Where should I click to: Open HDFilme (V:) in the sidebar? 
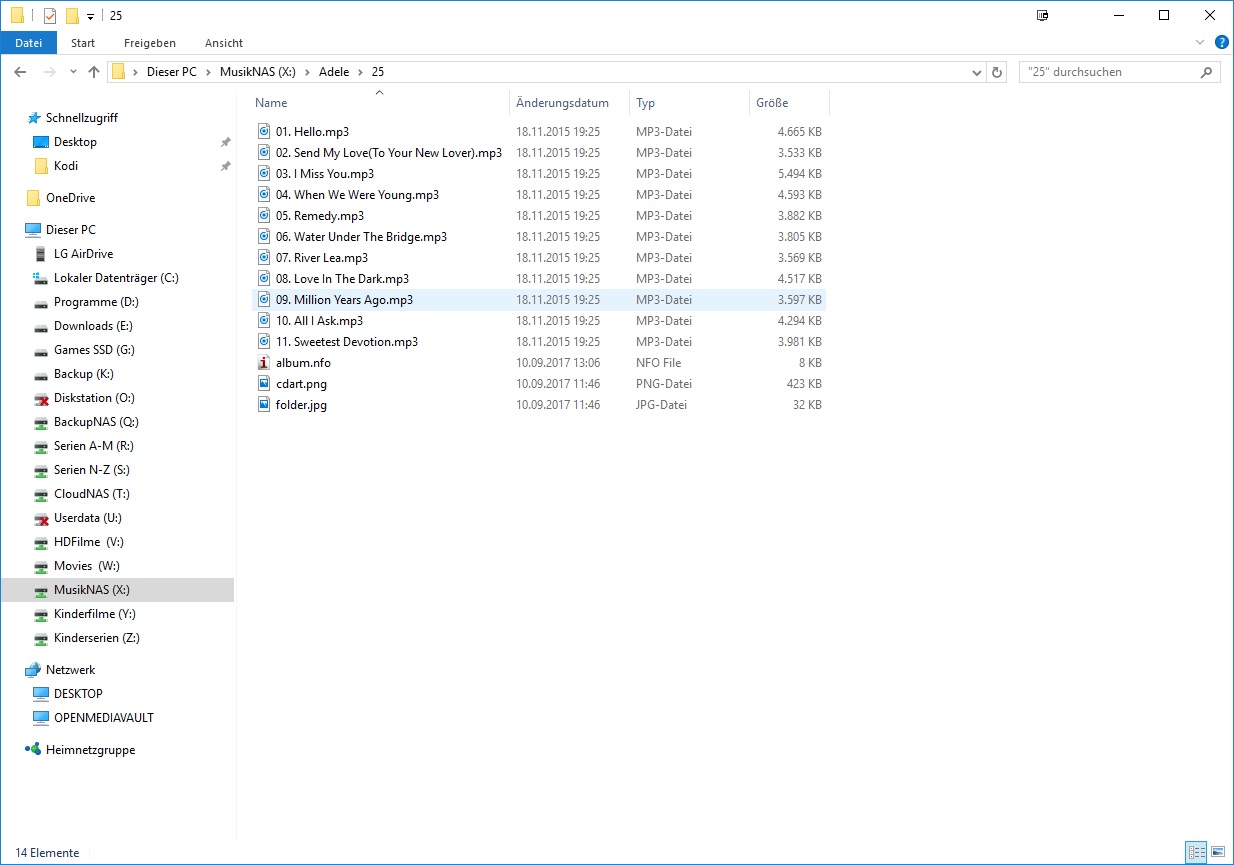[87, 542]
